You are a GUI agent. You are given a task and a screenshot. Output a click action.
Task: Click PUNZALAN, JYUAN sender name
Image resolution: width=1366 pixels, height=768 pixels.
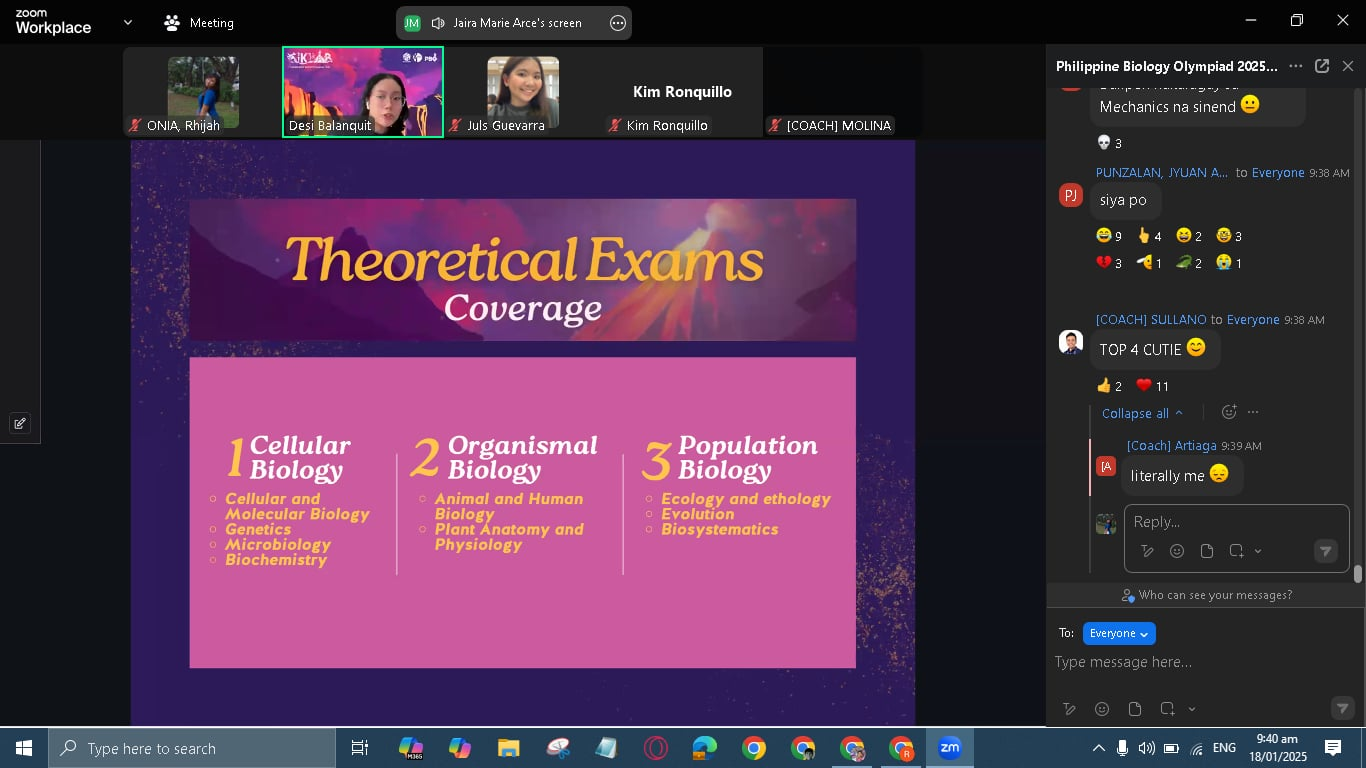pyautogui.click(x=1162, y=172)
